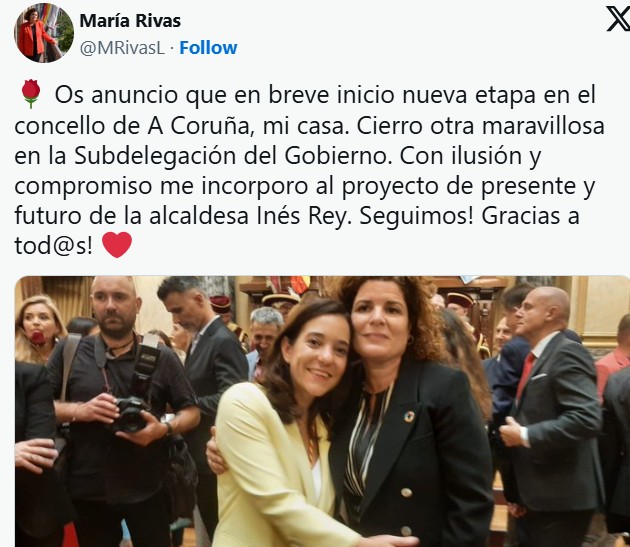Click the camera held by photographer
630x547 pixels.
pyautogui.click(x=129, y=414)
